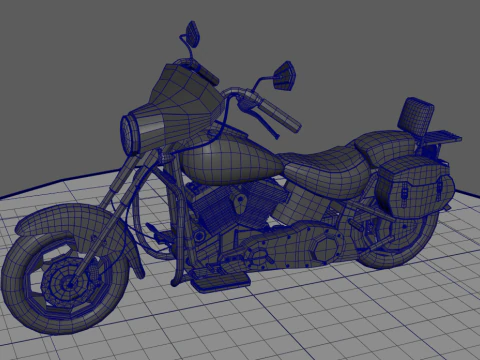Select the leather saddlebag mesh
Screen dimensions: 480x360
[414, 187]
